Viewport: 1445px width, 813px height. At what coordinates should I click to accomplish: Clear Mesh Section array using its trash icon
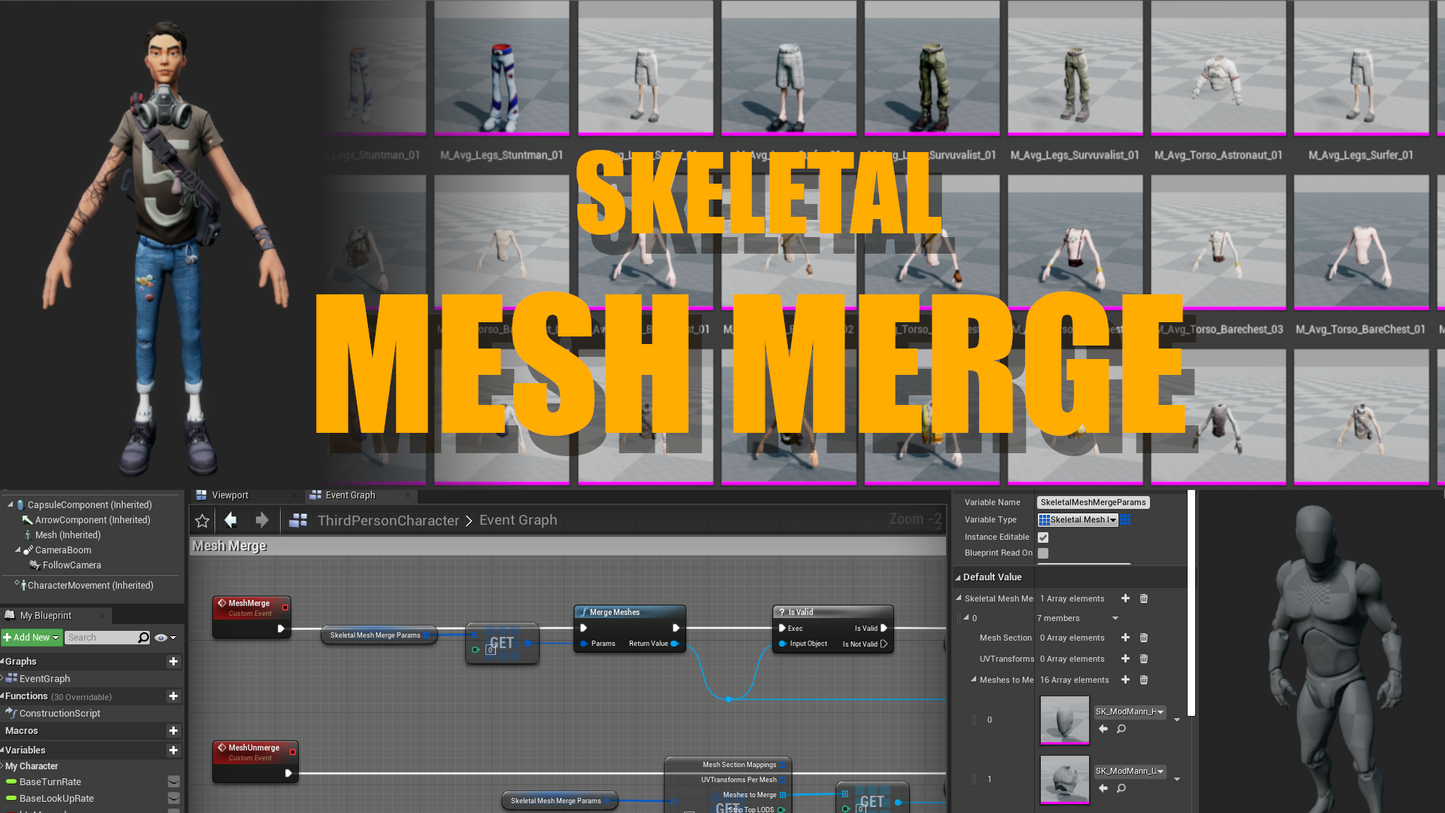[x=1142, y=638]
